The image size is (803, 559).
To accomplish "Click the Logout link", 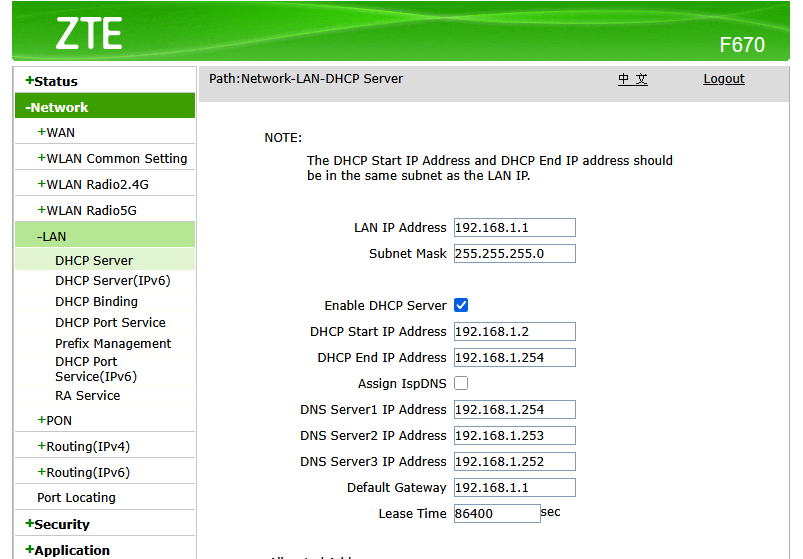I will (x=723, y=79).
